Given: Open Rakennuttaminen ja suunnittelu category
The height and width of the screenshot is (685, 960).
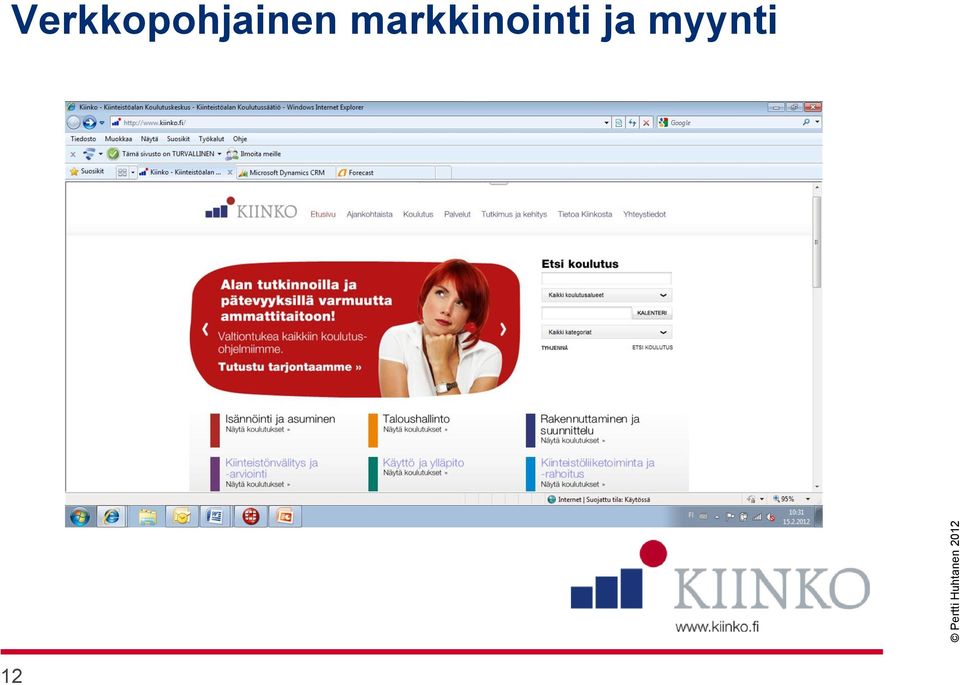Looking at the screenshot, I should click(x=590, y=424).
